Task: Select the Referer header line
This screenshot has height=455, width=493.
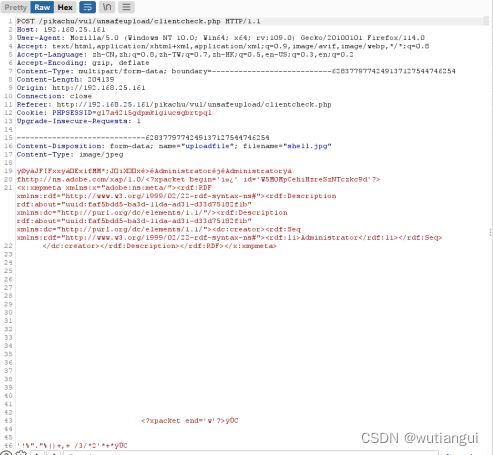Action: pyautogui.click(x=174, y=105)
